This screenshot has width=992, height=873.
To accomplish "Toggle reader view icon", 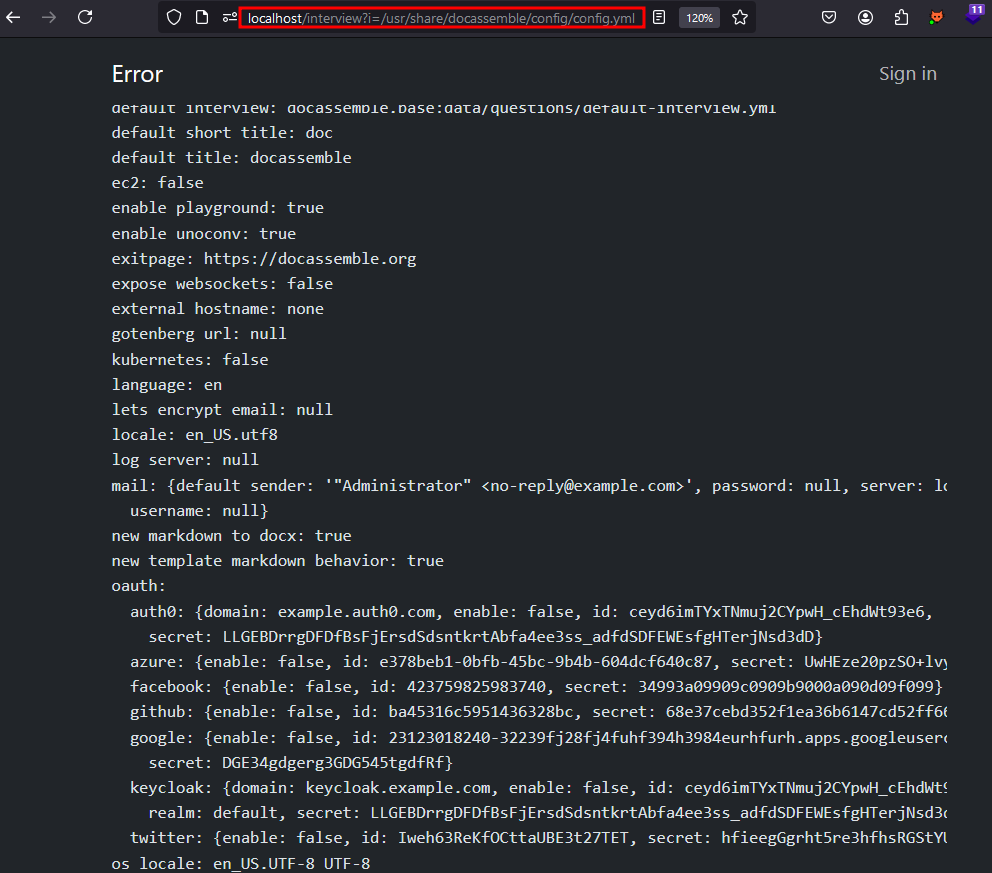I will point(659,18).
